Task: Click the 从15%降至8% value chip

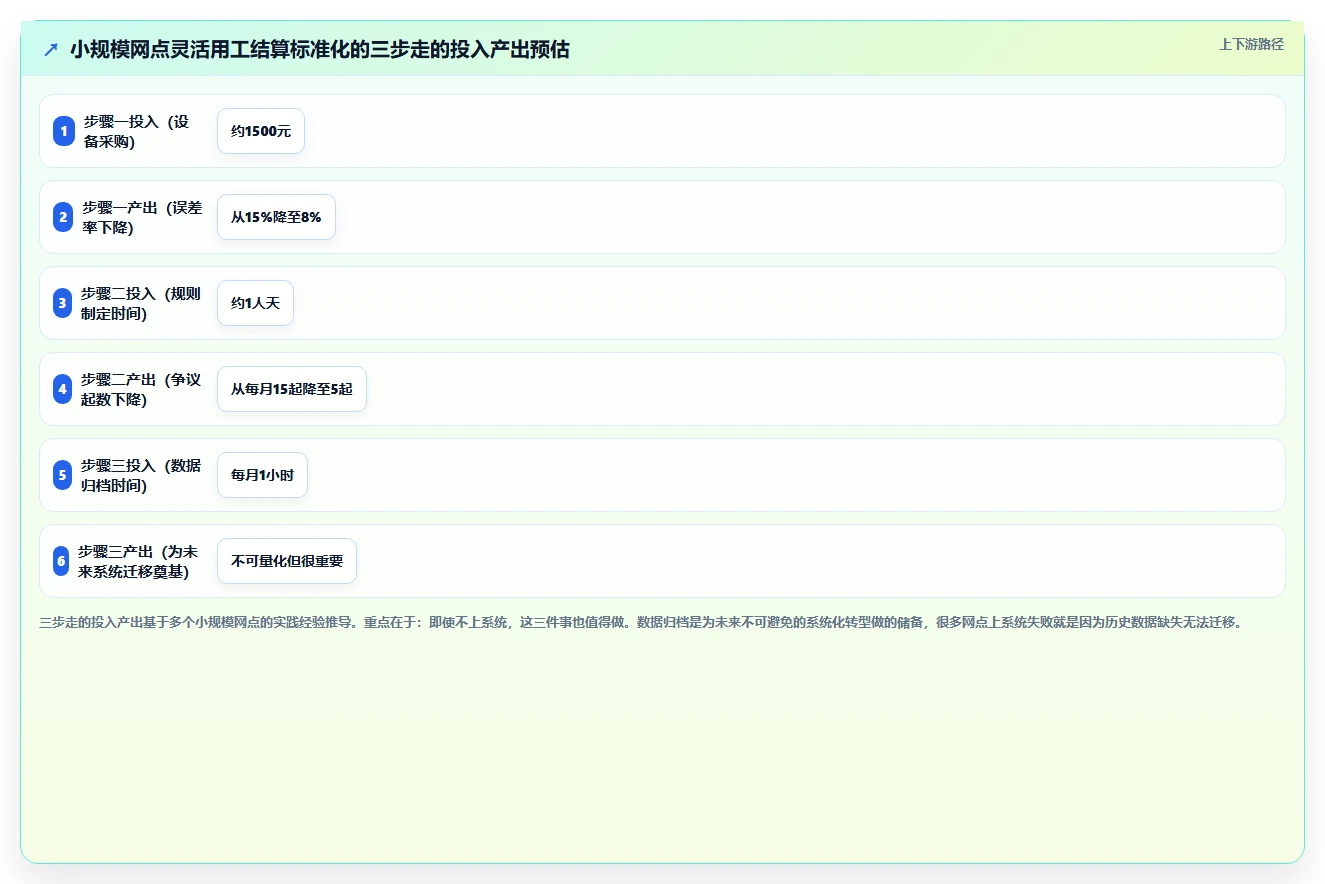Action: tap(276, 217)
